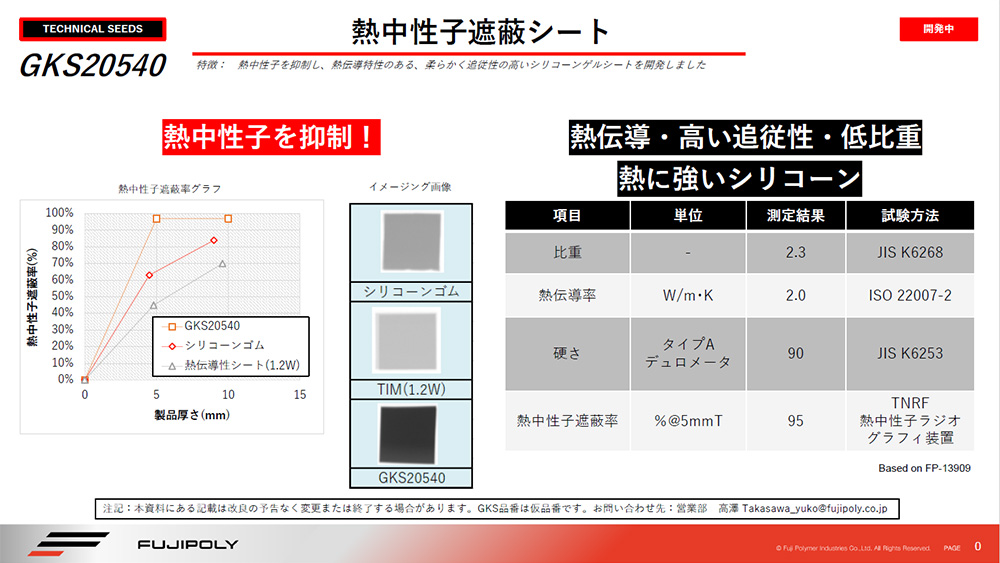
Task: Click the %@5mmT unit cell
Action: pyautogui.click(x=688, y=421)
